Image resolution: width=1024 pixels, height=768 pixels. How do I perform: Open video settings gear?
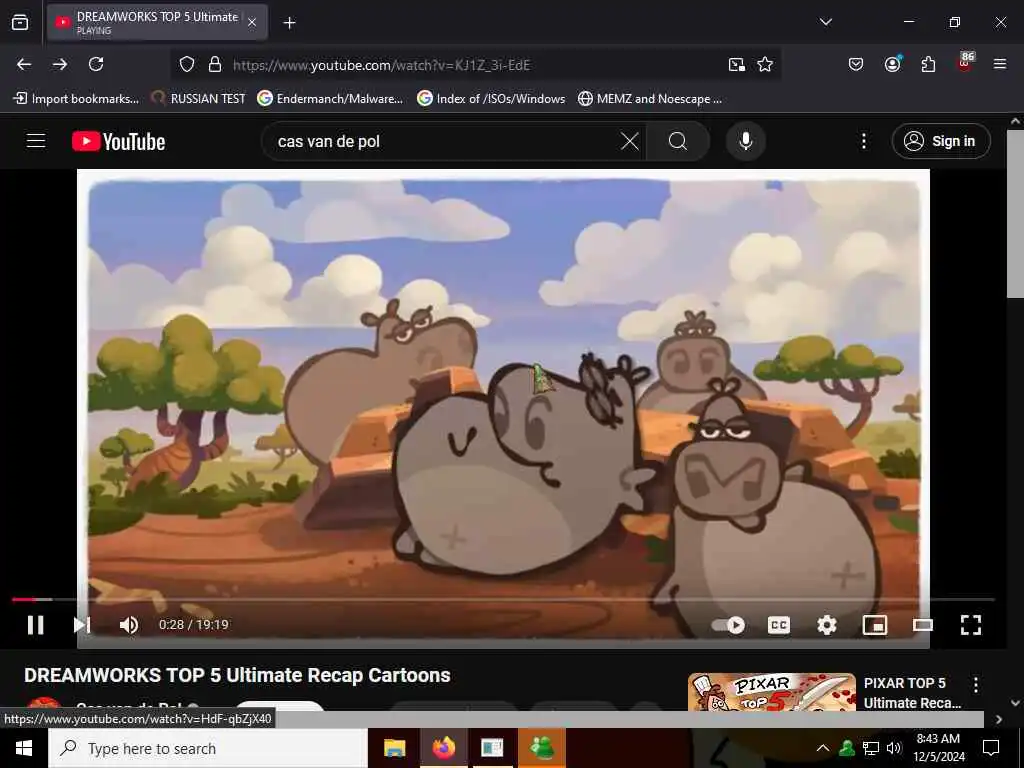coord(827,625)
